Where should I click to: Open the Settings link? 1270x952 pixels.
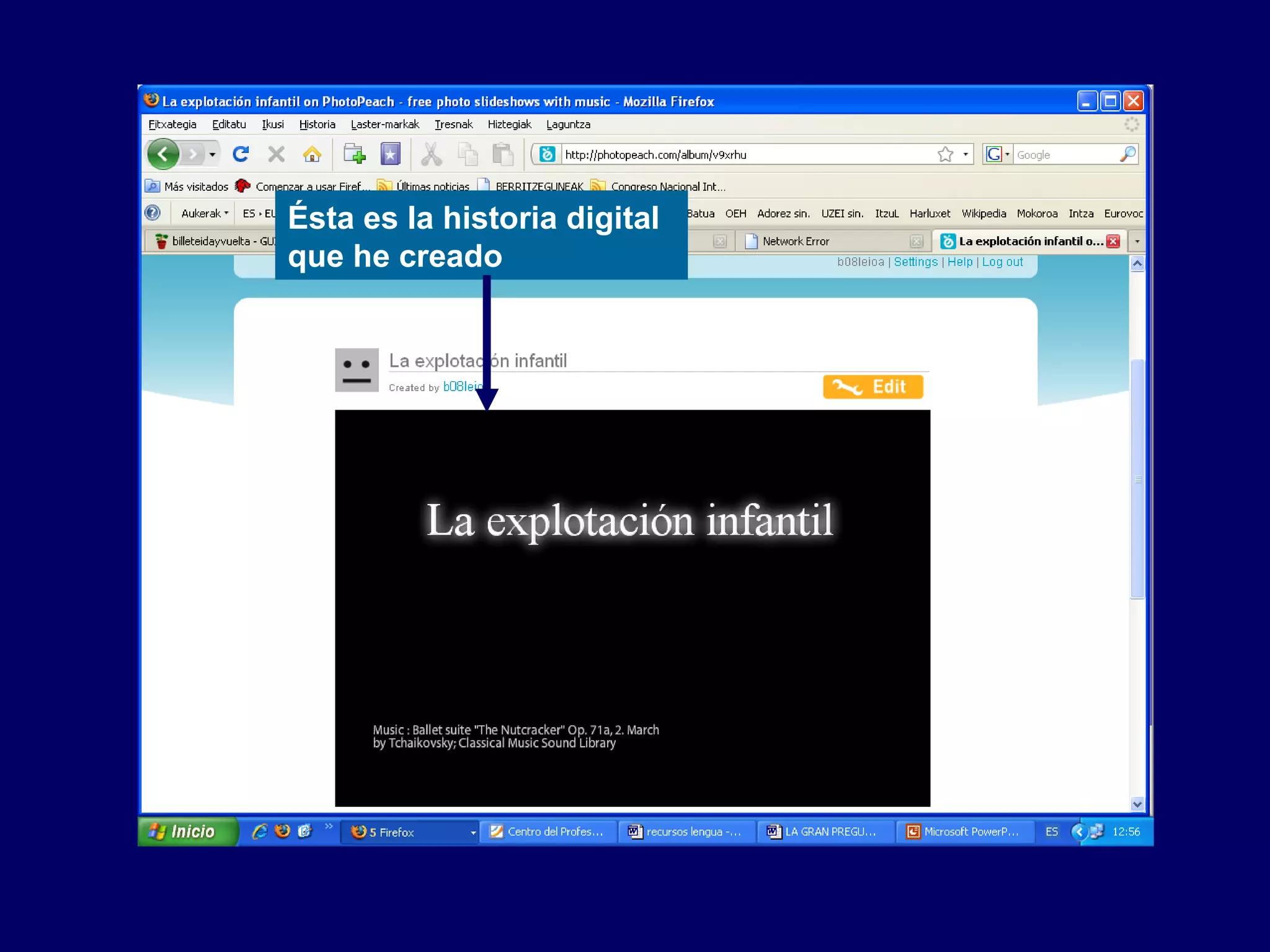915,262
